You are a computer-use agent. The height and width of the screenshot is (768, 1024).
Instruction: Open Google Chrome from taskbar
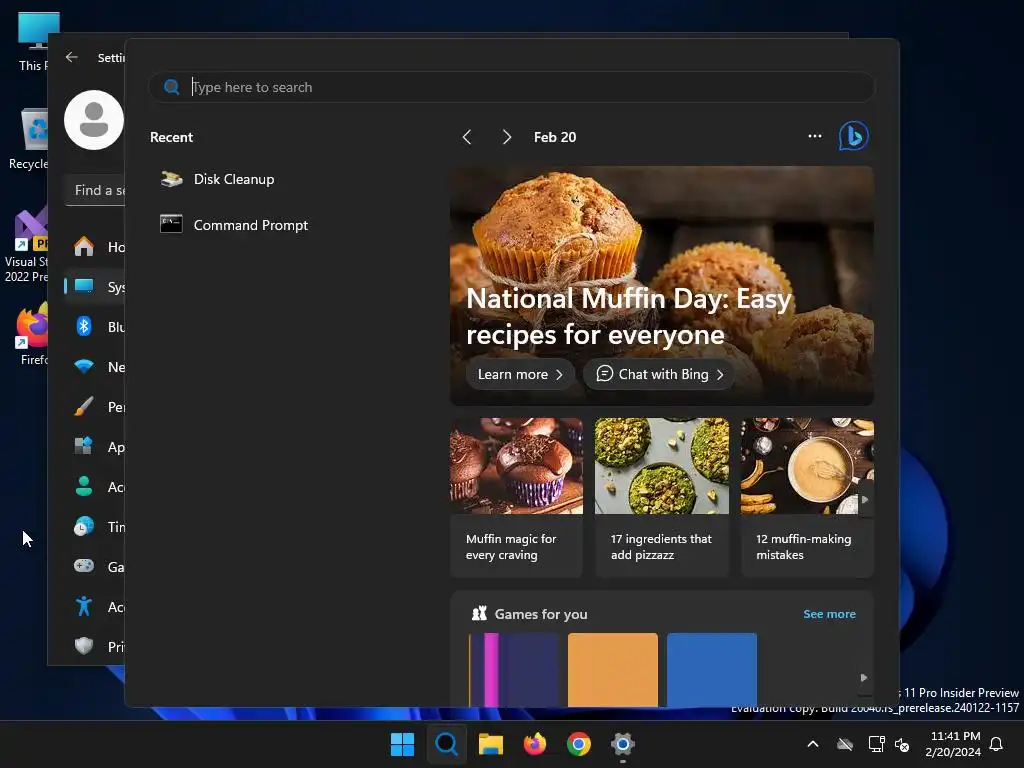tap(579, 744)
